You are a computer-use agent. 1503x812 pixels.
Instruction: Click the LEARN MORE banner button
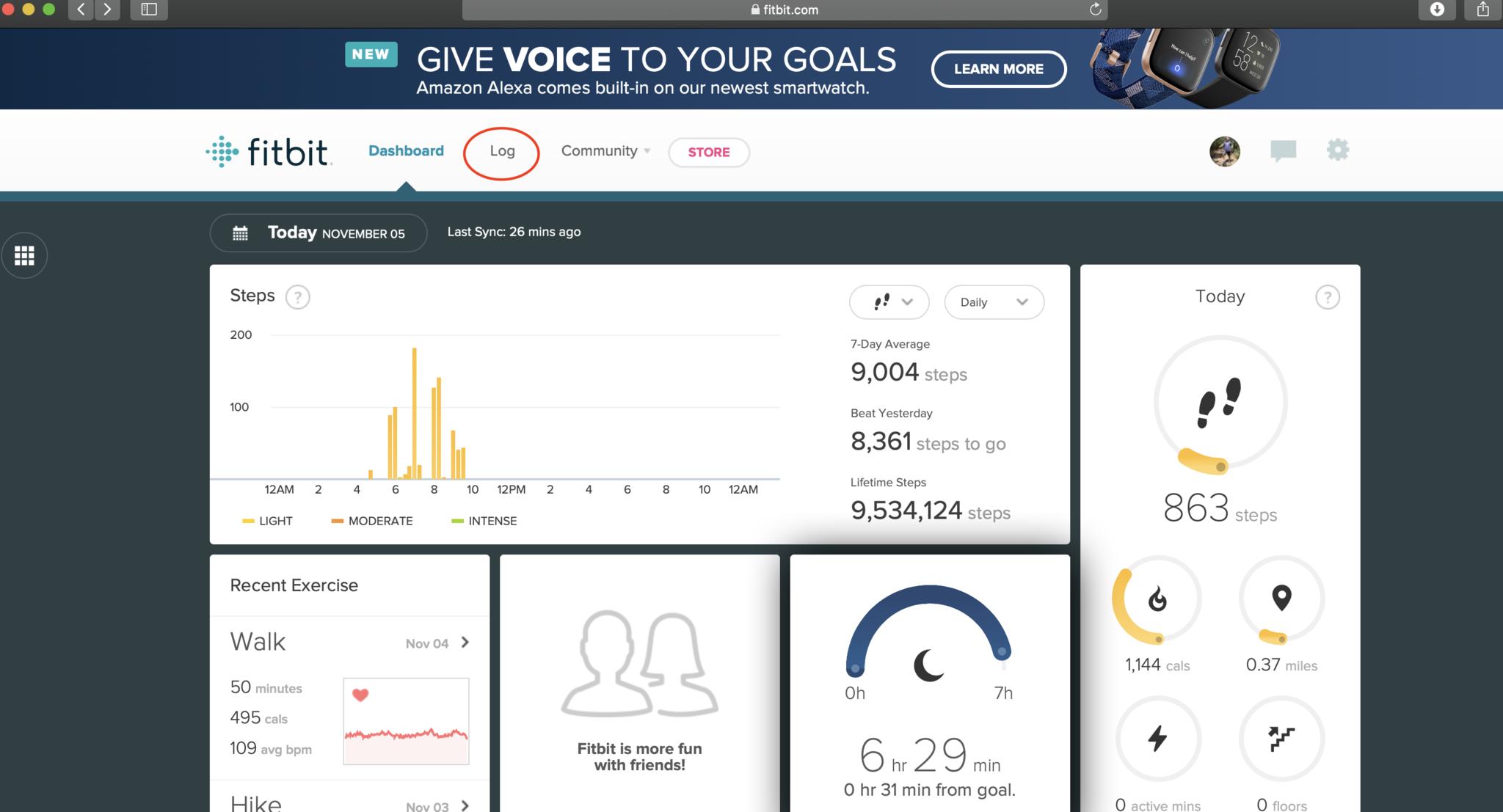tap(999, 69)
